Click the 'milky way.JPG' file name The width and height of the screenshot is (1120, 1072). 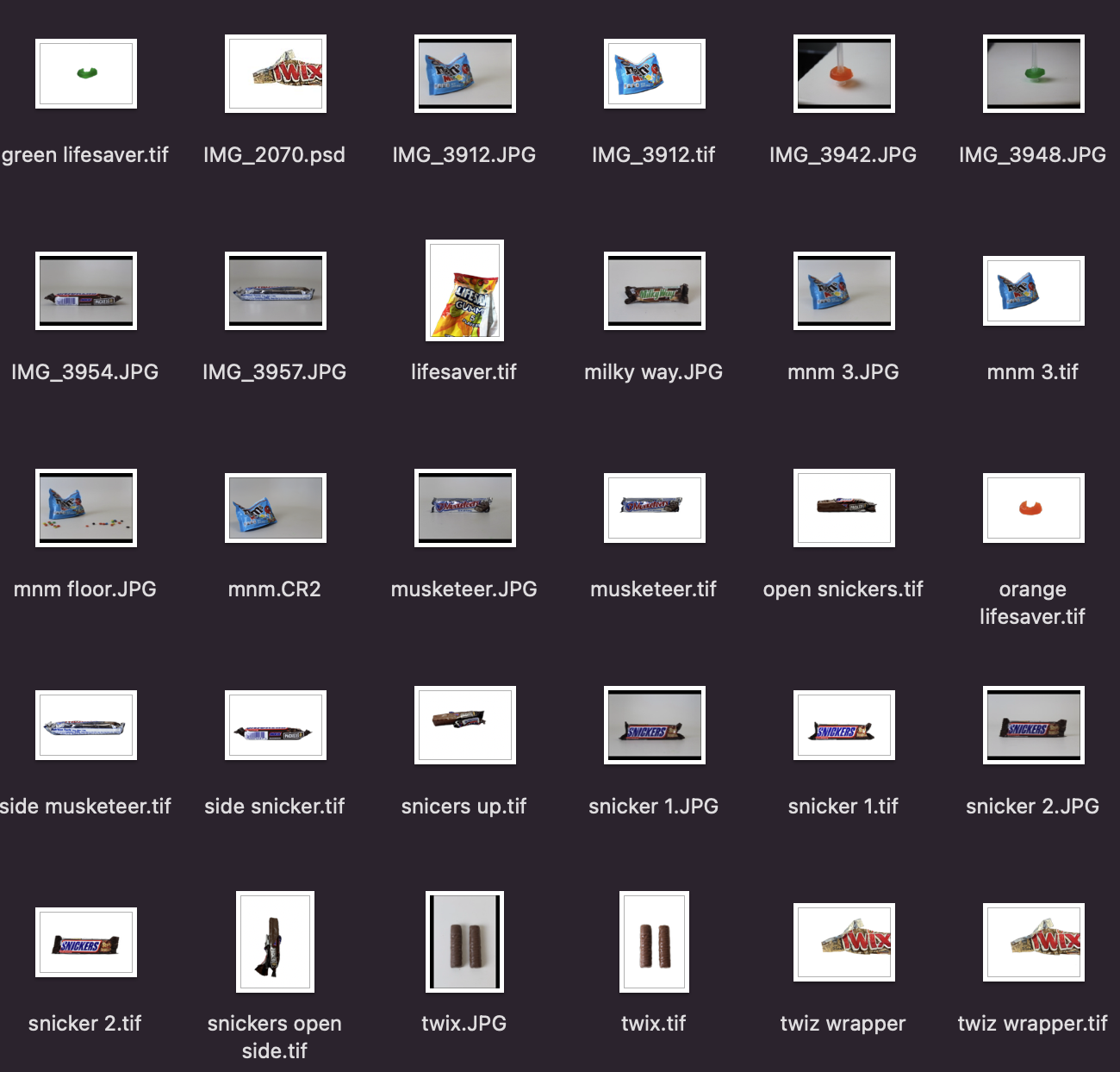[x=654, y=372]
